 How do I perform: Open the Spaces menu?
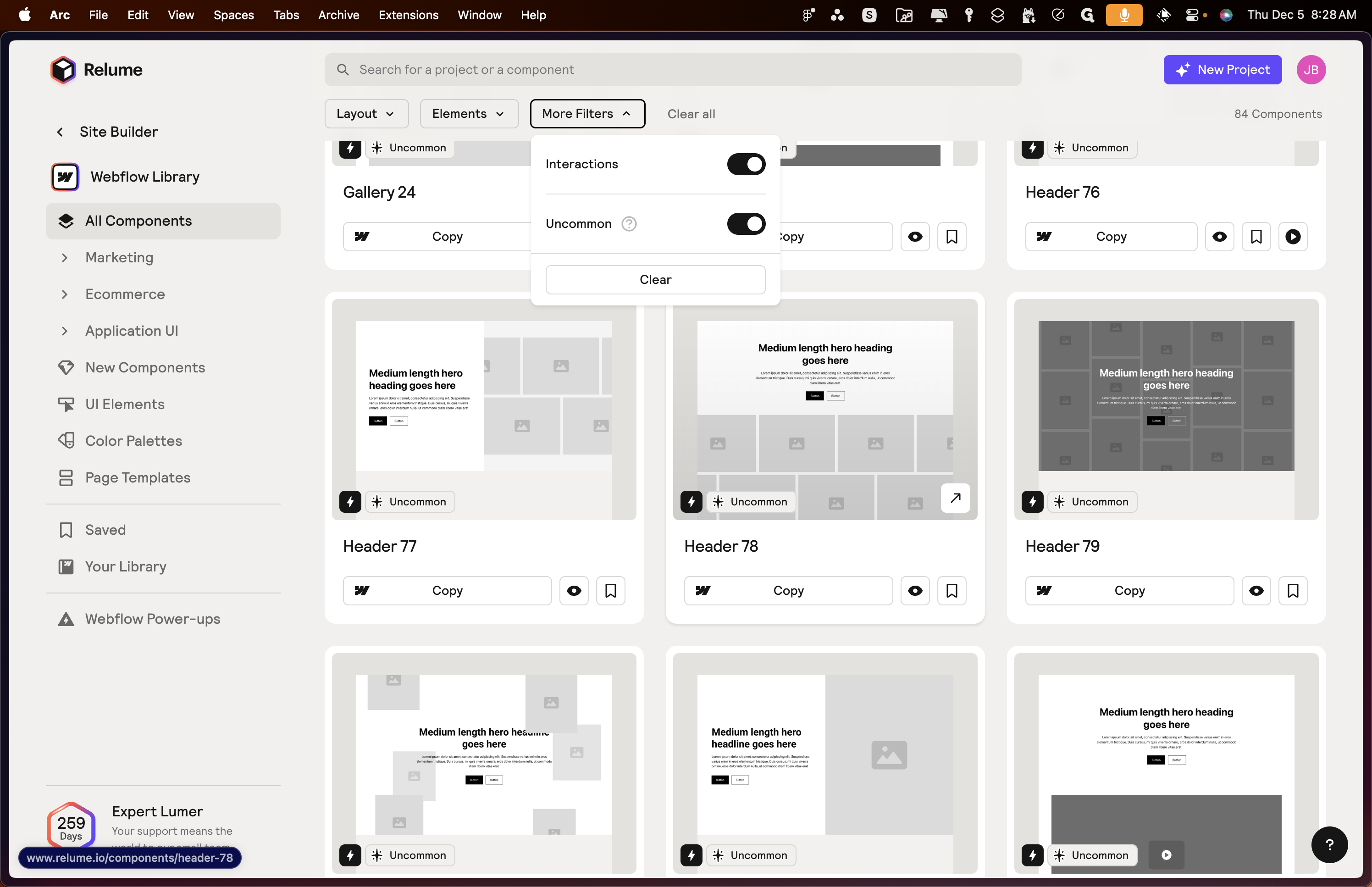coord(233,15)
